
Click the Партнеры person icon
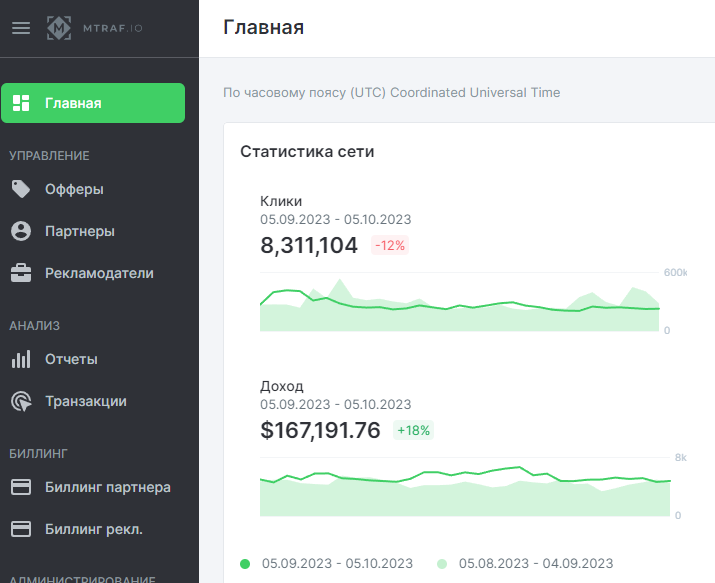tap(21, 231)
